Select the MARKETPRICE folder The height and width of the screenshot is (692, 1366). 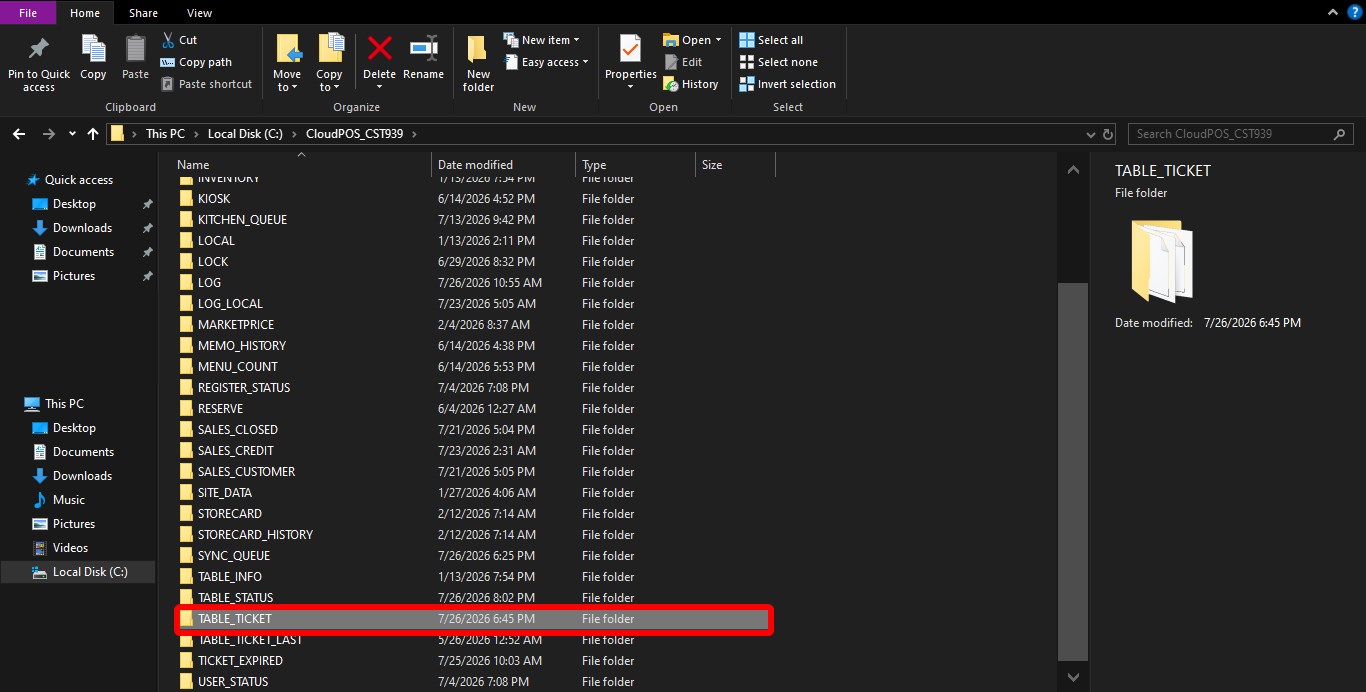(x=236, y=325)
